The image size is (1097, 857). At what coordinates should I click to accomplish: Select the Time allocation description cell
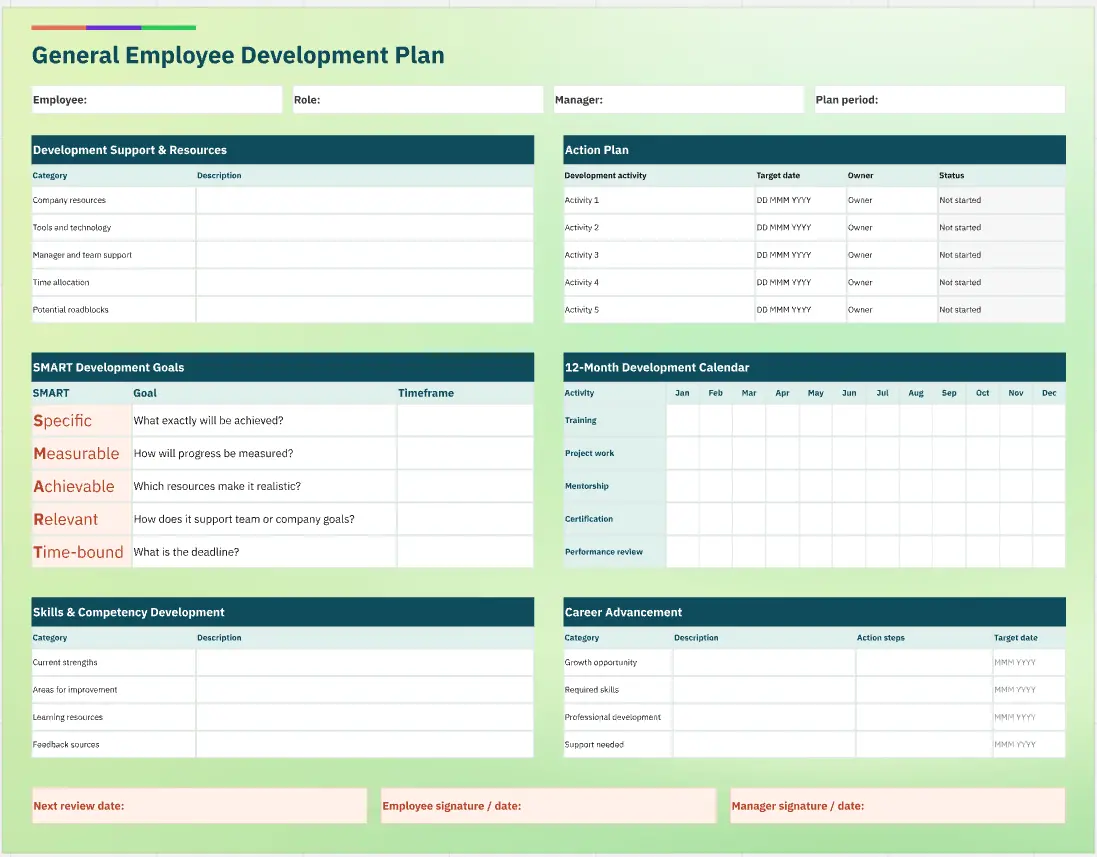pyautogui.click(x=365, y=283)
